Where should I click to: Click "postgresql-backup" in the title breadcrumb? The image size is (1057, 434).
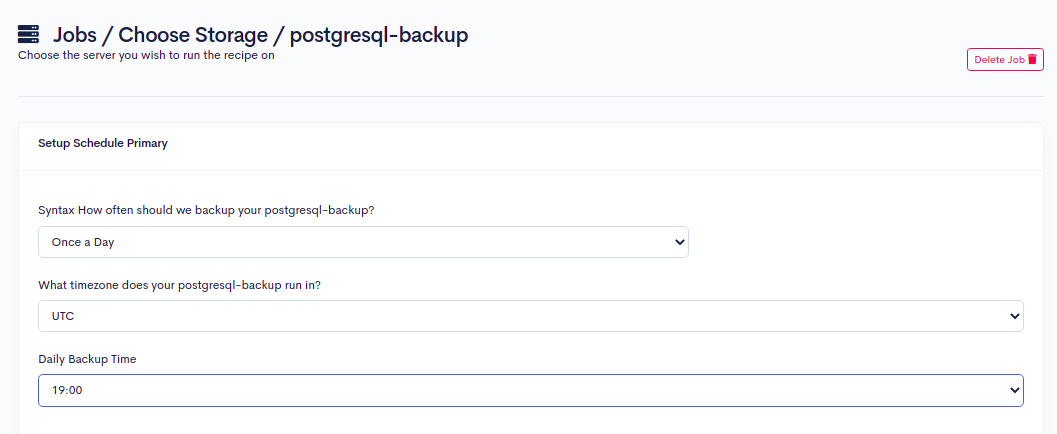click(379, 35)
